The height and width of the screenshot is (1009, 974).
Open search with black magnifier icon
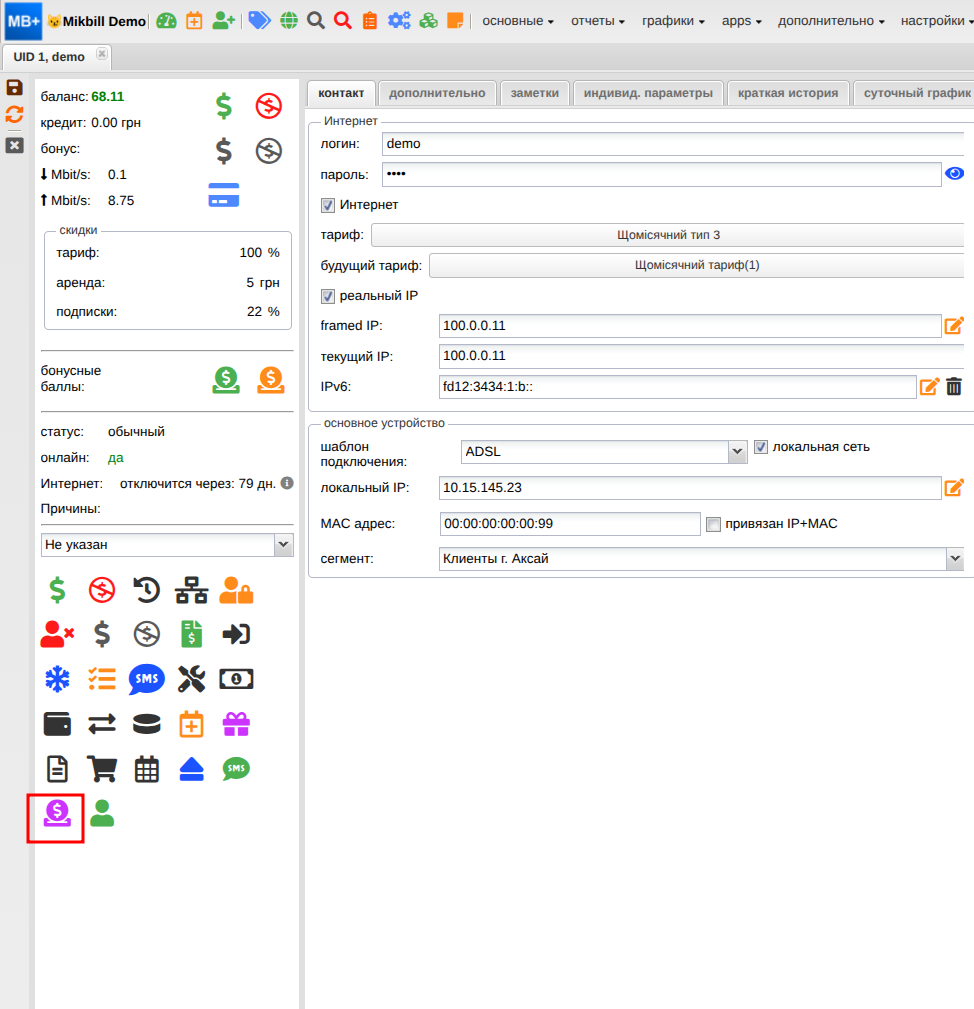315,21
